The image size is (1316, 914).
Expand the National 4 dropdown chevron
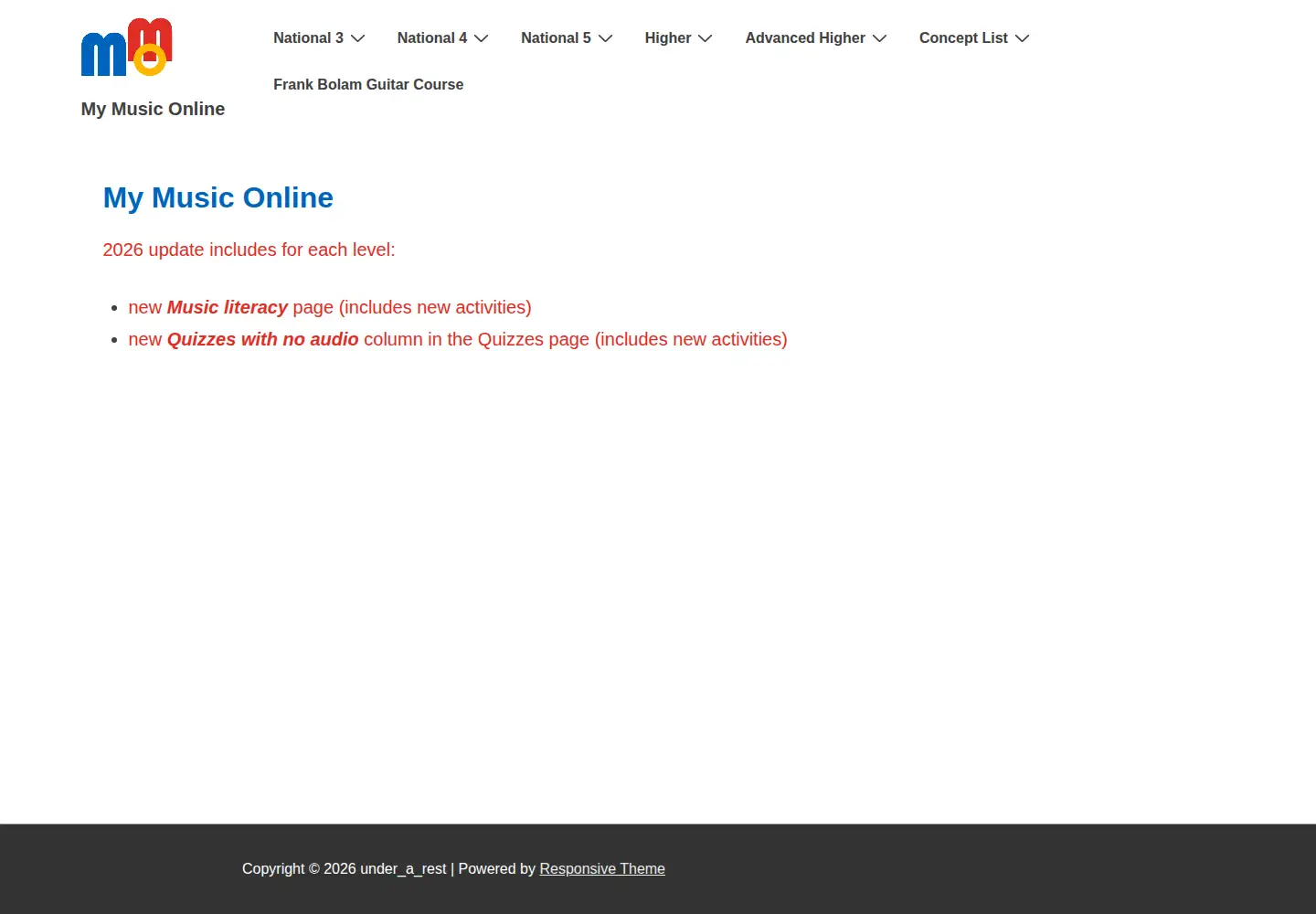(x=482, y=38)
